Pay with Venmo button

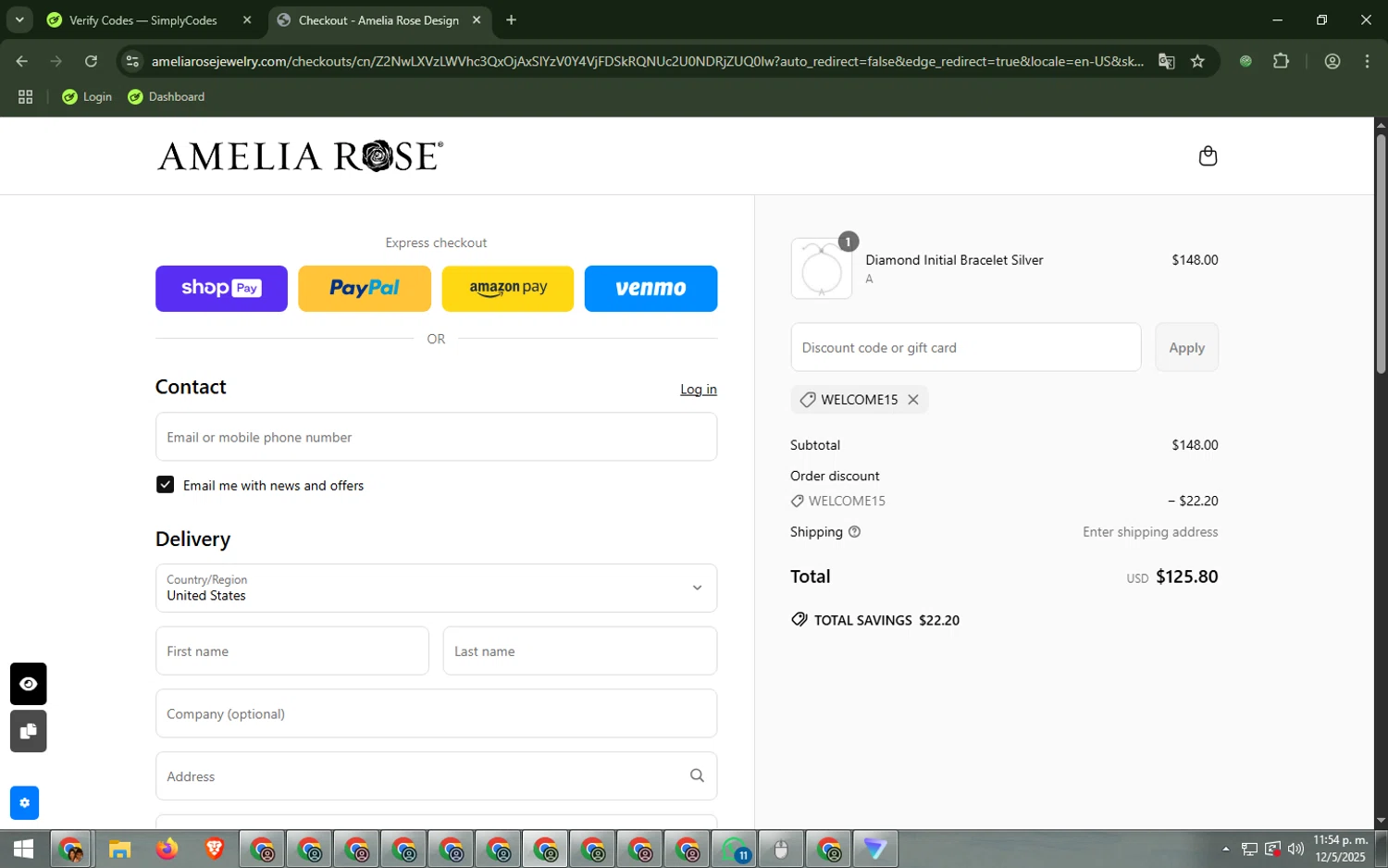(x=651, y=289)
